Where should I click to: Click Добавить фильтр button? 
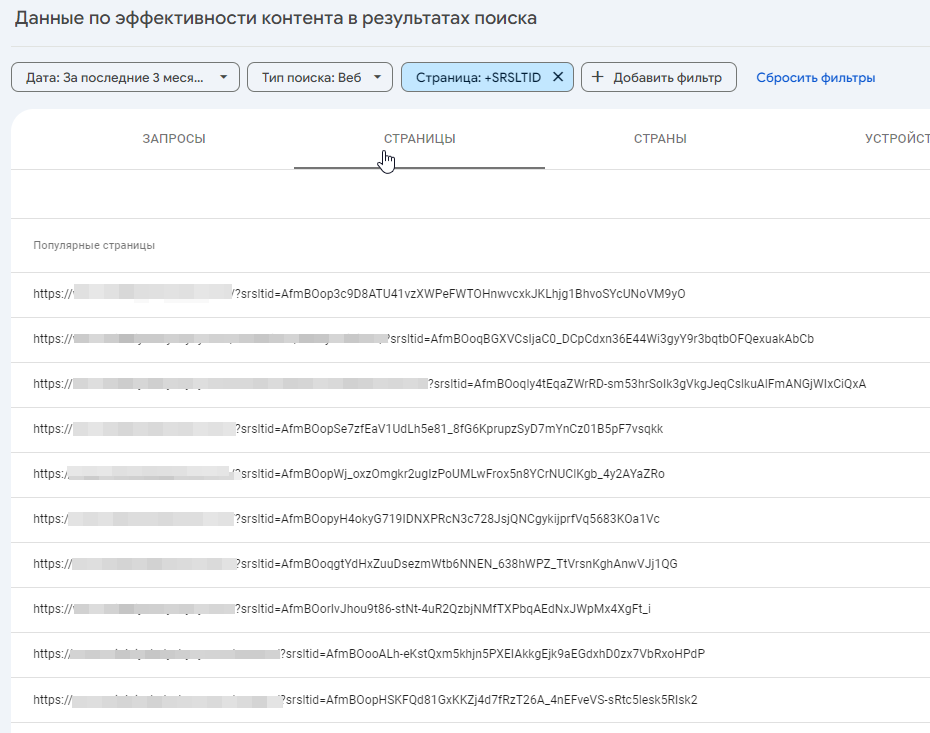pos(658,77)
